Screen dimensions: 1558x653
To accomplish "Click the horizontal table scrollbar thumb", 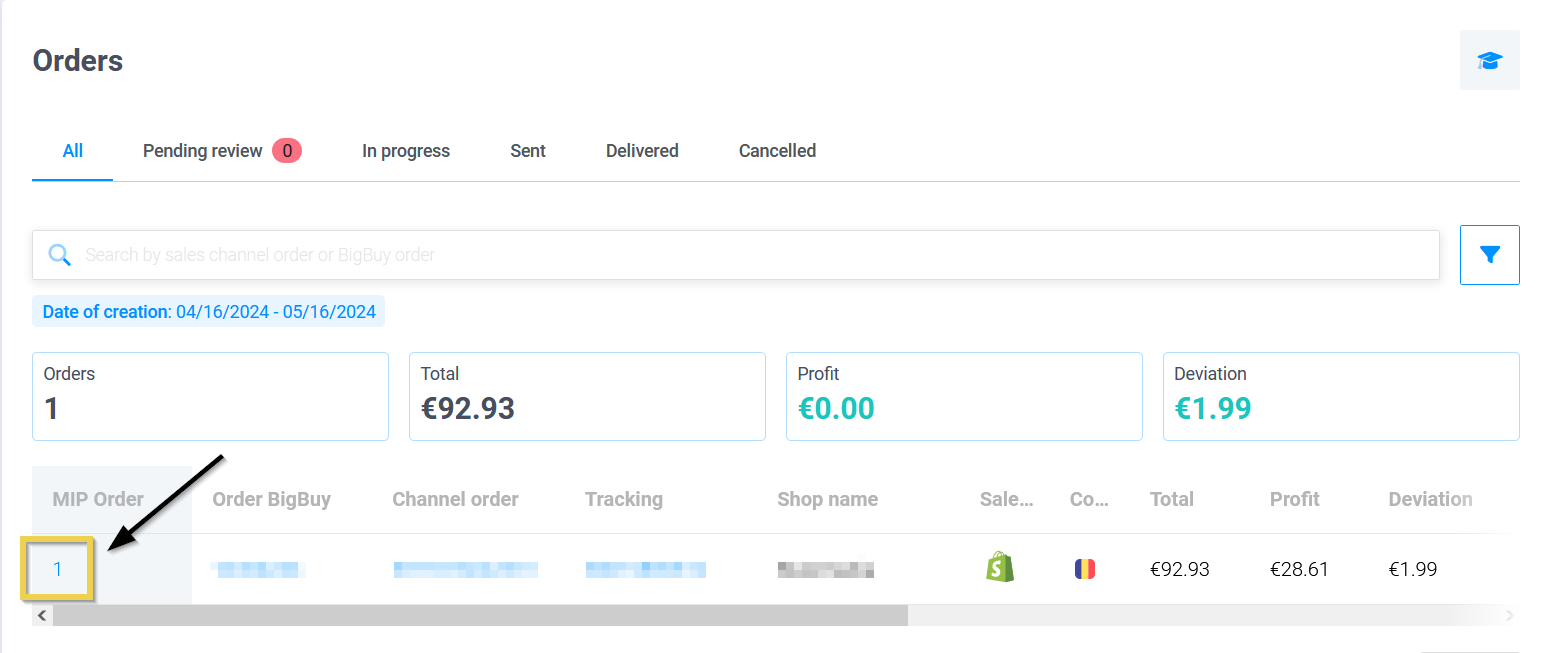I will (x=480, y=616).
